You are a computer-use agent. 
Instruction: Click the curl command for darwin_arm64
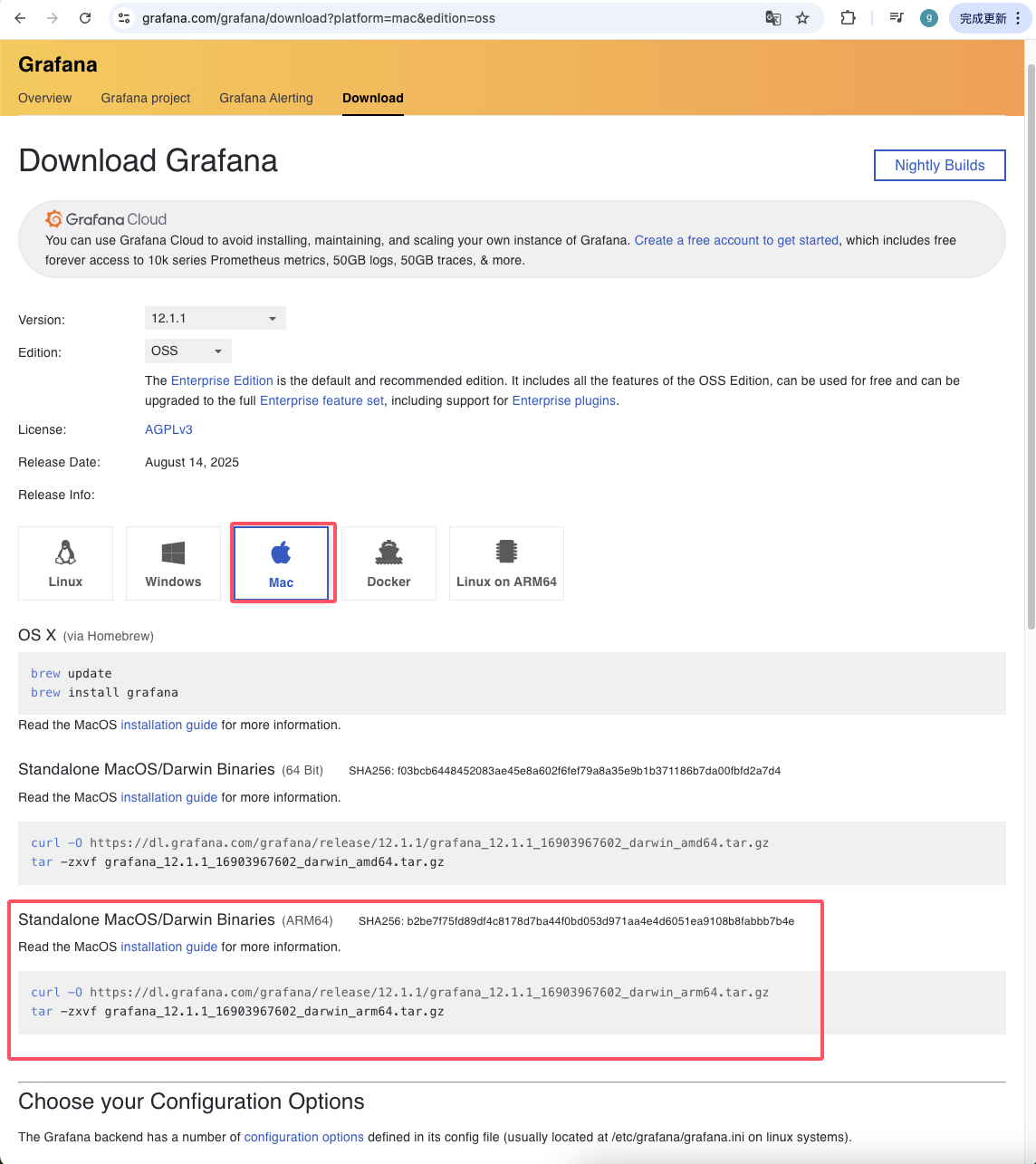click(x=399, y=992)
